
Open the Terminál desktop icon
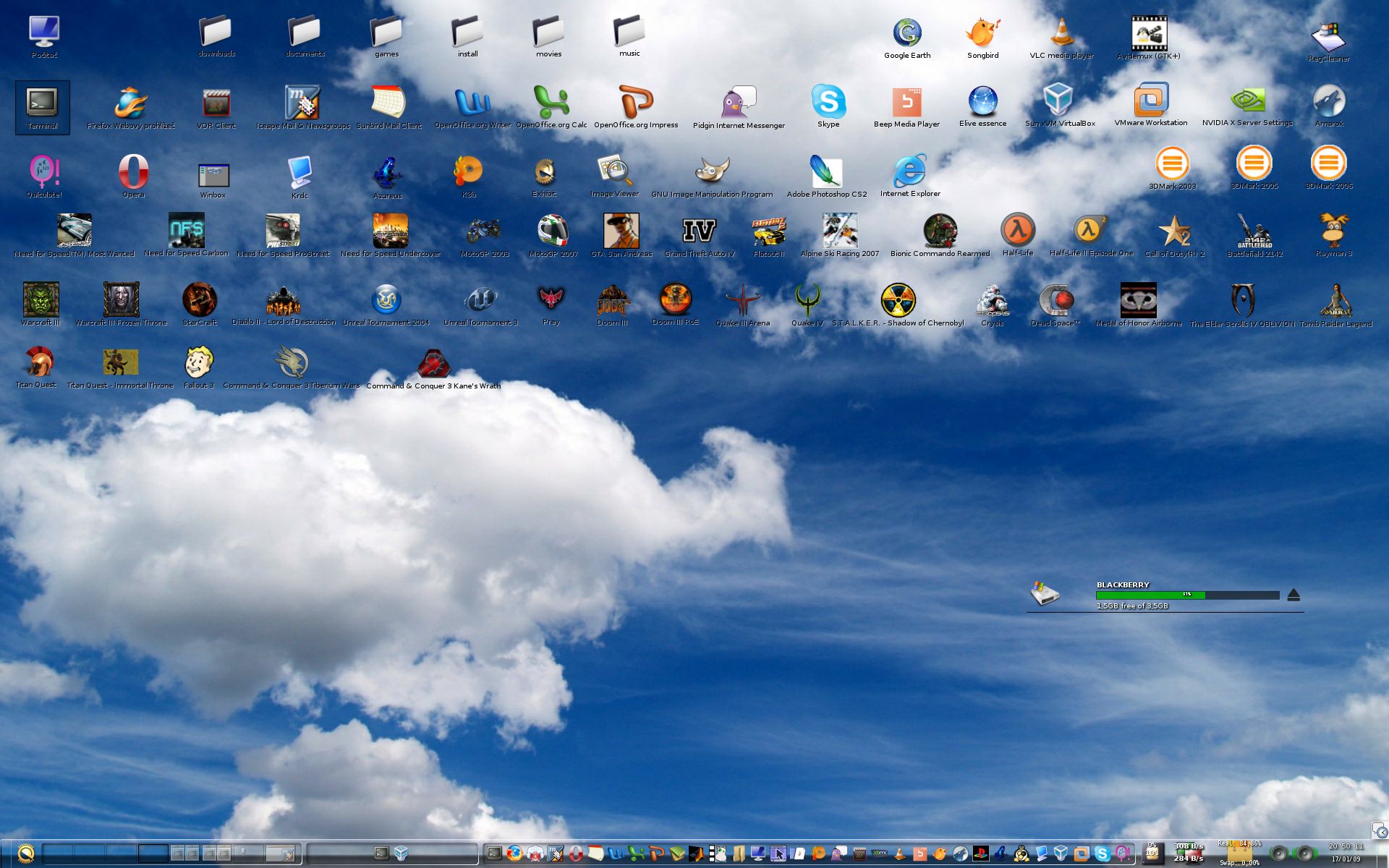[x=42, y=107]
